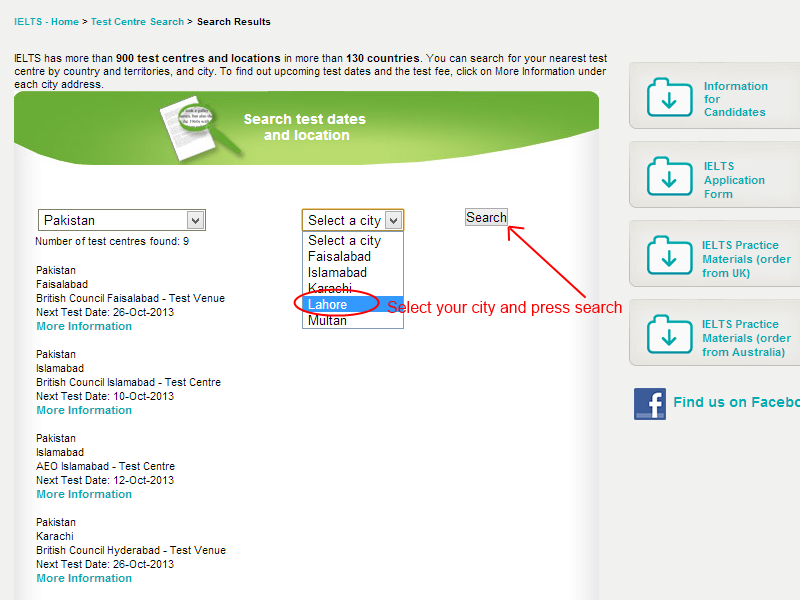
Task: Click 'Number of test centres found: 9'
Action: (x=112, y=241)
